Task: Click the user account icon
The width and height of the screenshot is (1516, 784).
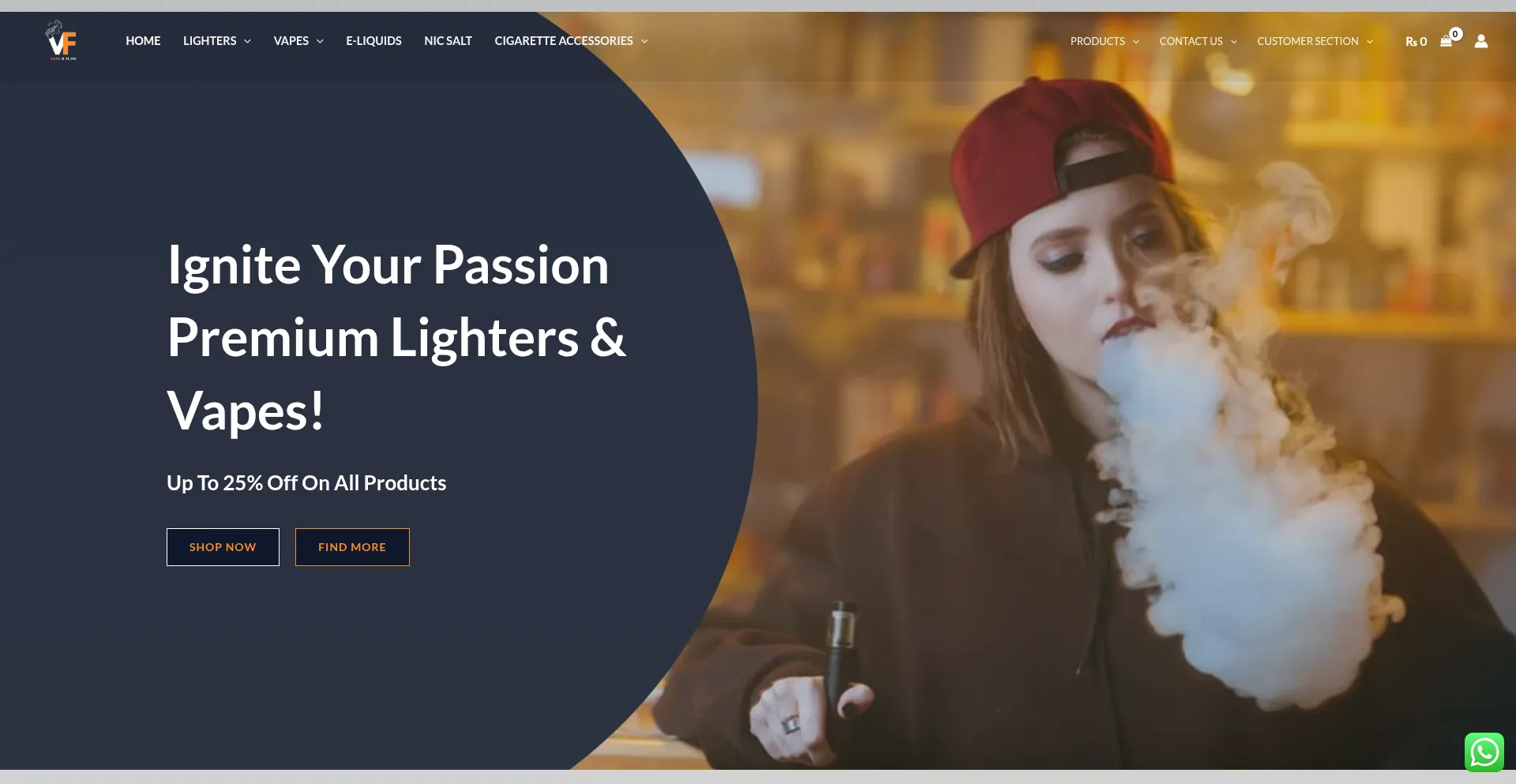Action: [1481, 41]
